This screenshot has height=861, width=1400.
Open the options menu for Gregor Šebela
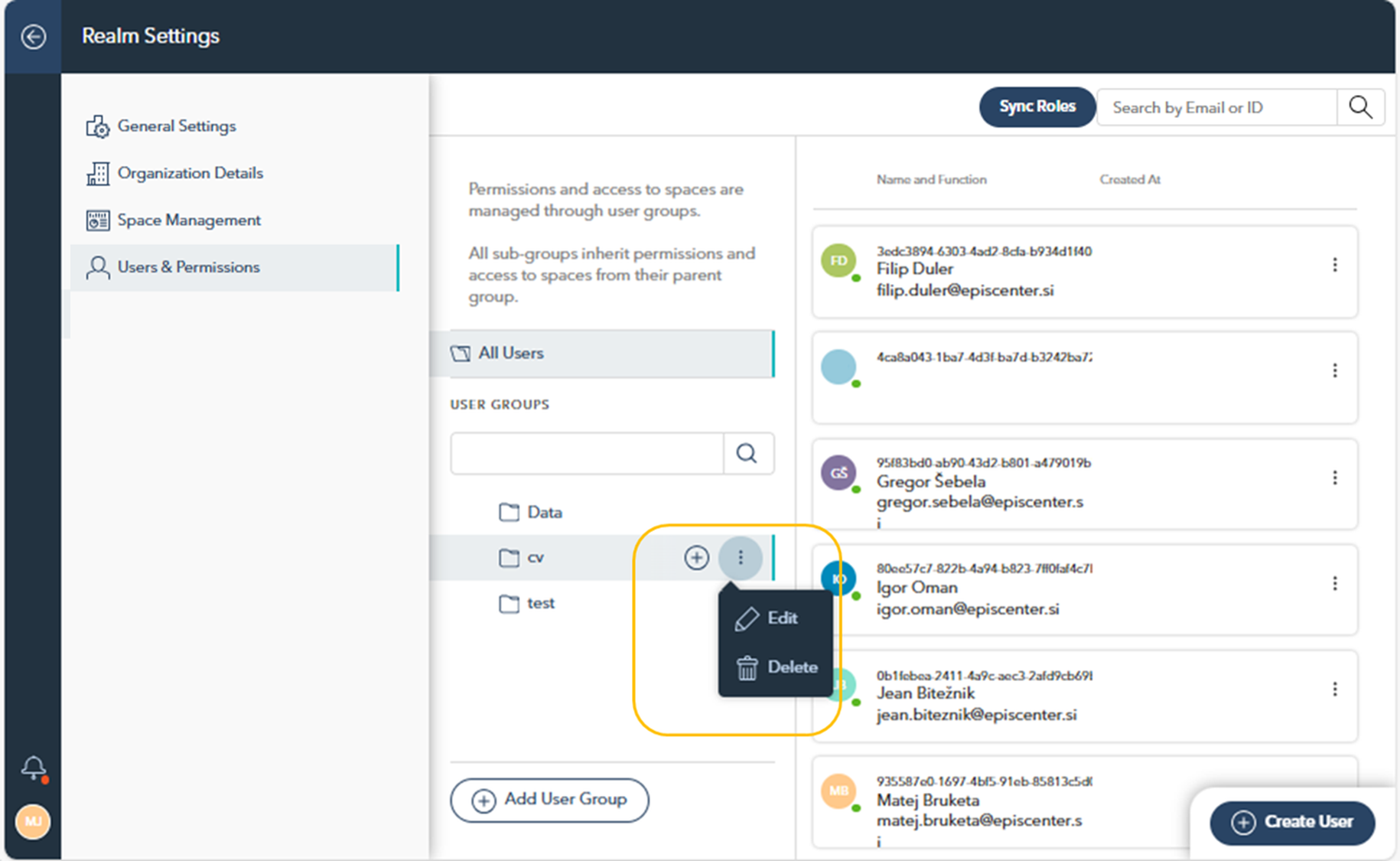[x=1335, y=478]
